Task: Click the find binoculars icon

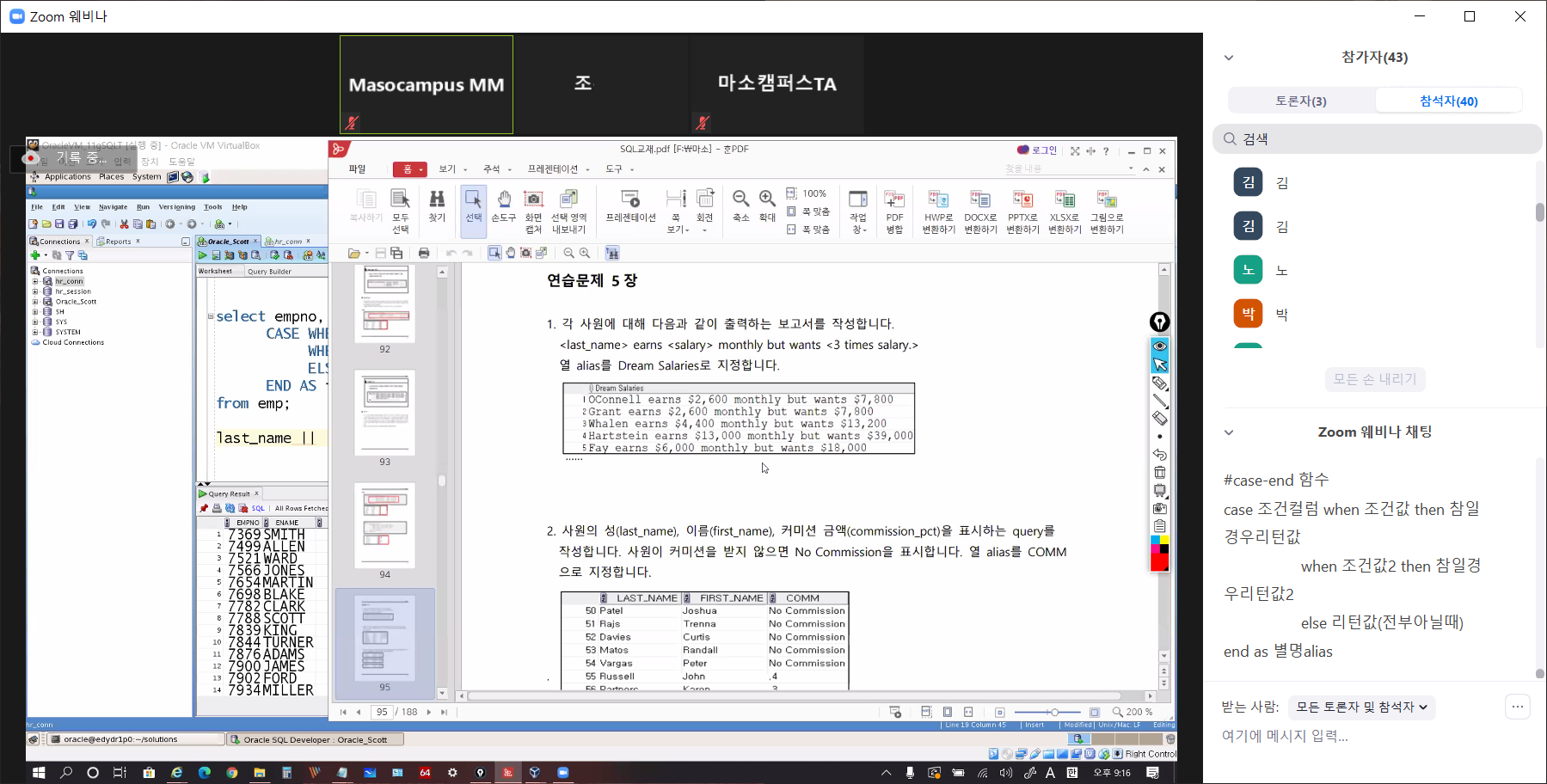Action: pyautogui.click(x=437, y=206)
